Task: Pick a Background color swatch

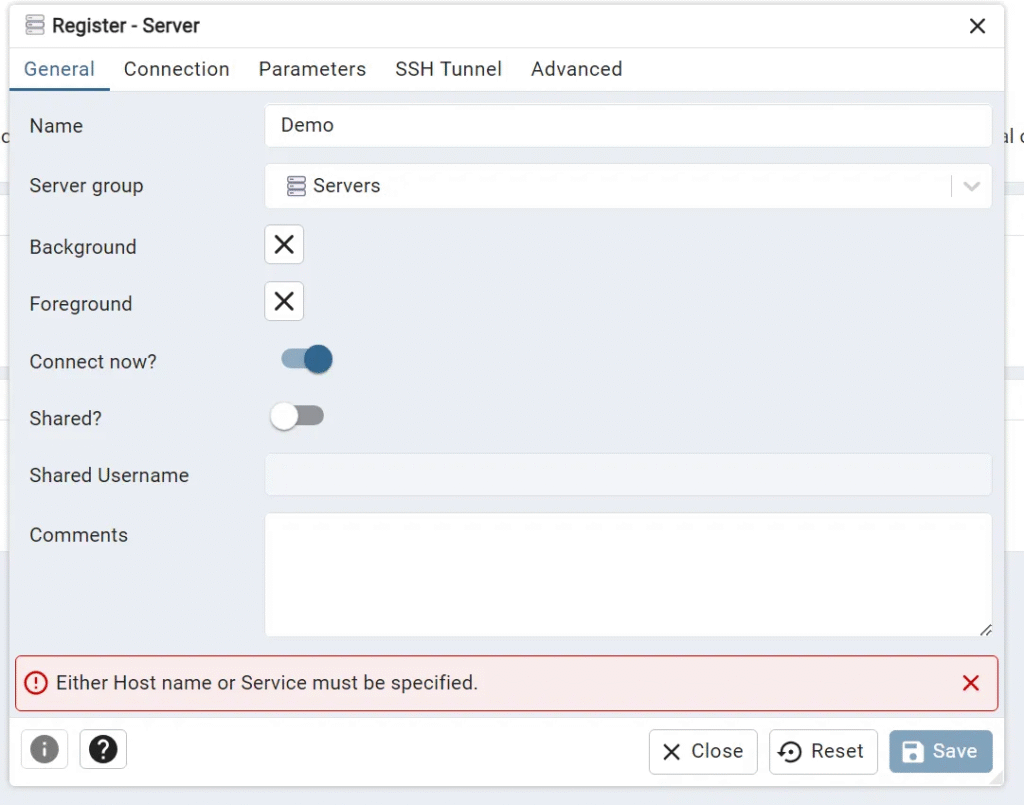Action: pos(284,245)
